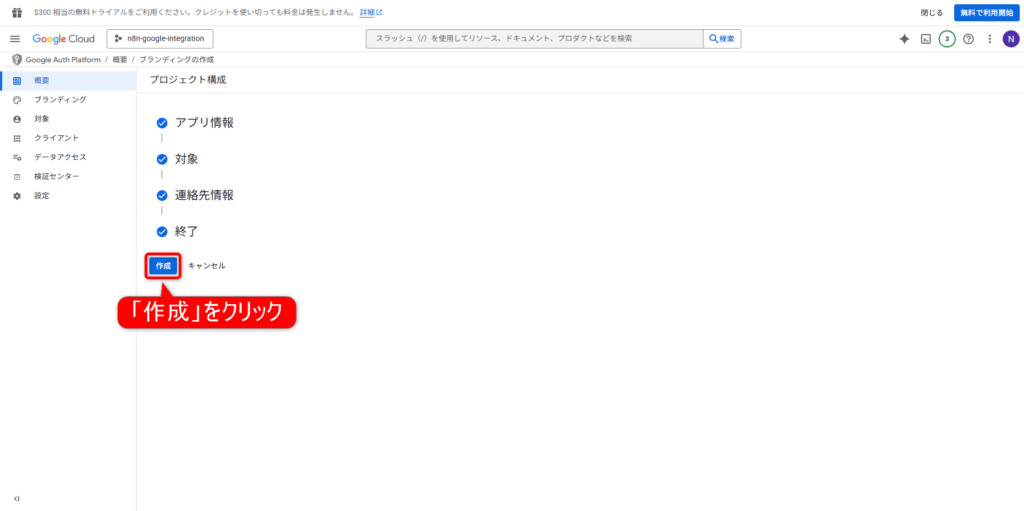Screen dimensions: 1024x511
Task: Select ブランディング in sidebar
Action: click(60, 100)
